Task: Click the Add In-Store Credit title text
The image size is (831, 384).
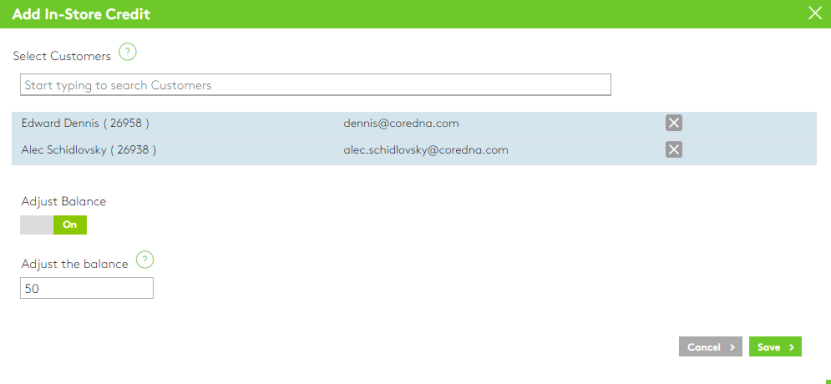Action: click(x=81, y=14)
